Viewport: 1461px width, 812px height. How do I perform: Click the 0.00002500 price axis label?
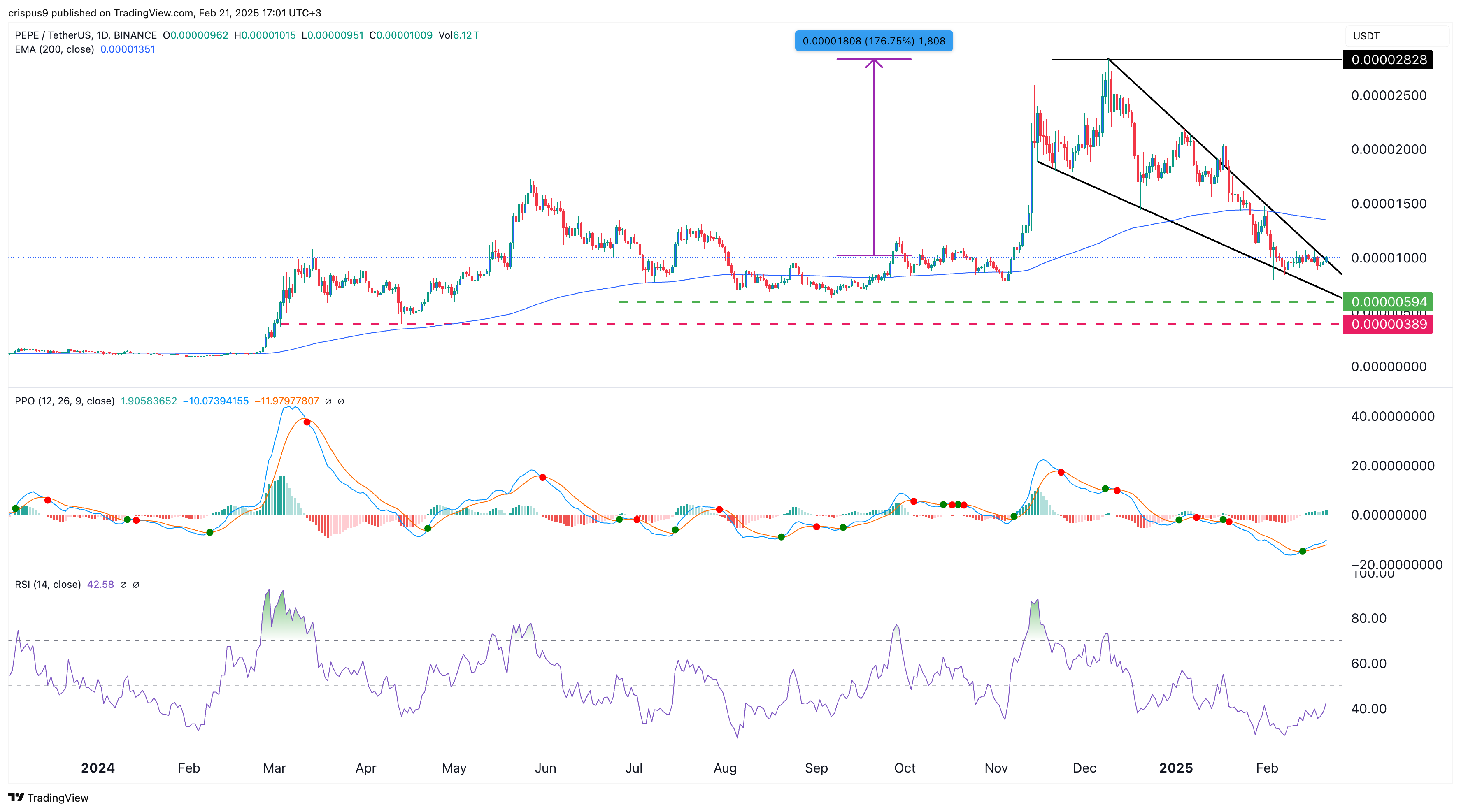click(1389, 95)
